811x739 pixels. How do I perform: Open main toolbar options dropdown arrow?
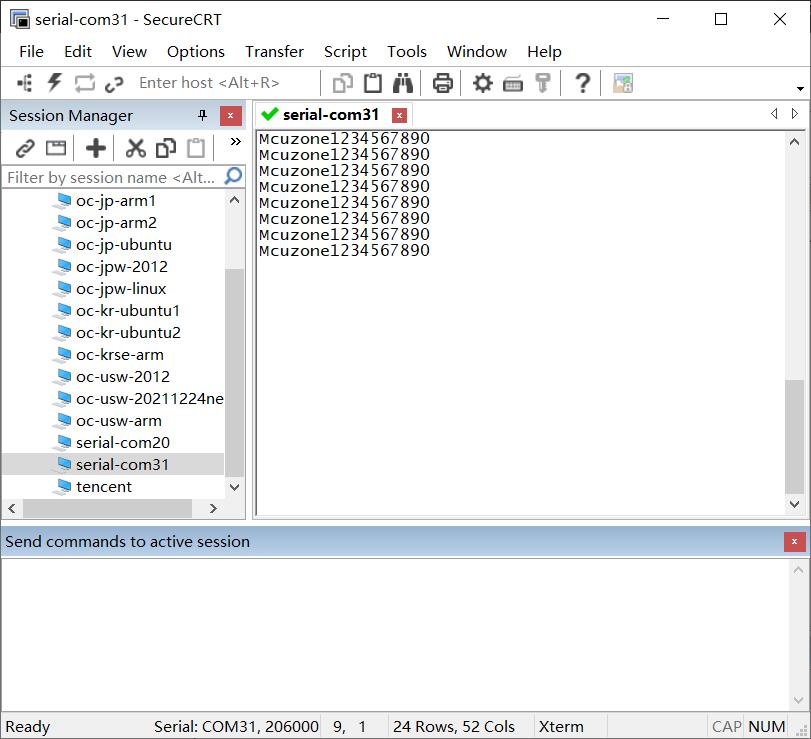click(800, 88)
